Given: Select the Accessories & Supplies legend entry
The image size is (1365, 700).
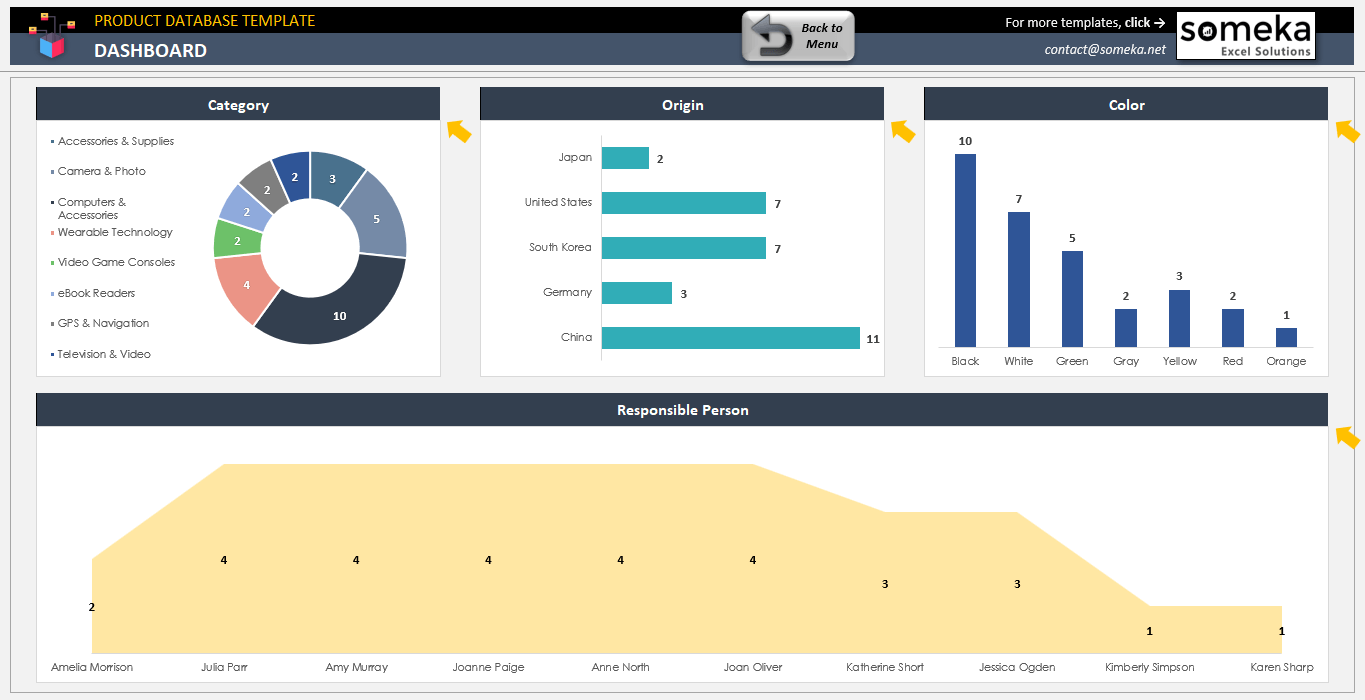Looking at the screenshot, I should coord(115,141).
